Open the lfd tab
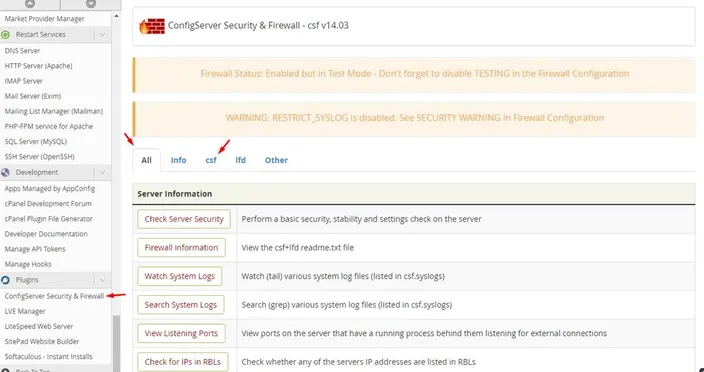Viewport: 704px width, 372px height. tap(241, 160)
